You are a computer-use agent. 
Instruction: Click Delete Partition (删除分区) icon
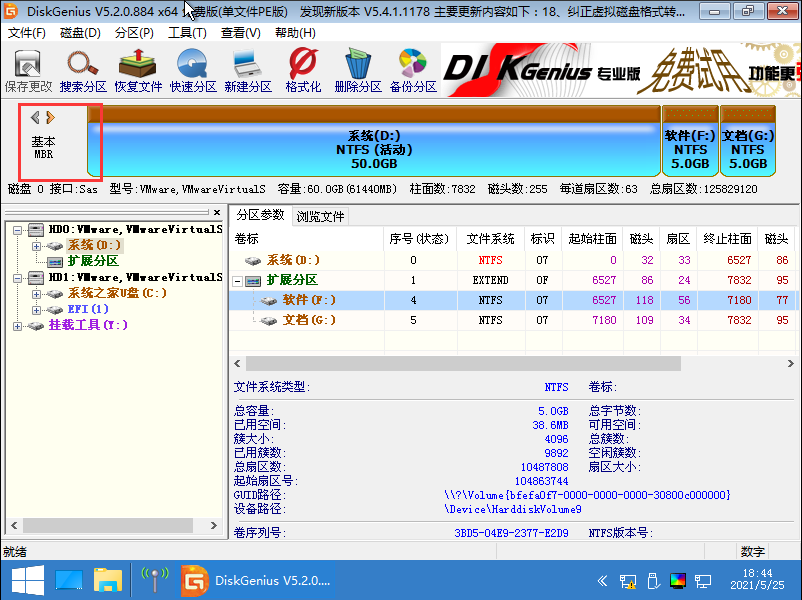(358, 71)
